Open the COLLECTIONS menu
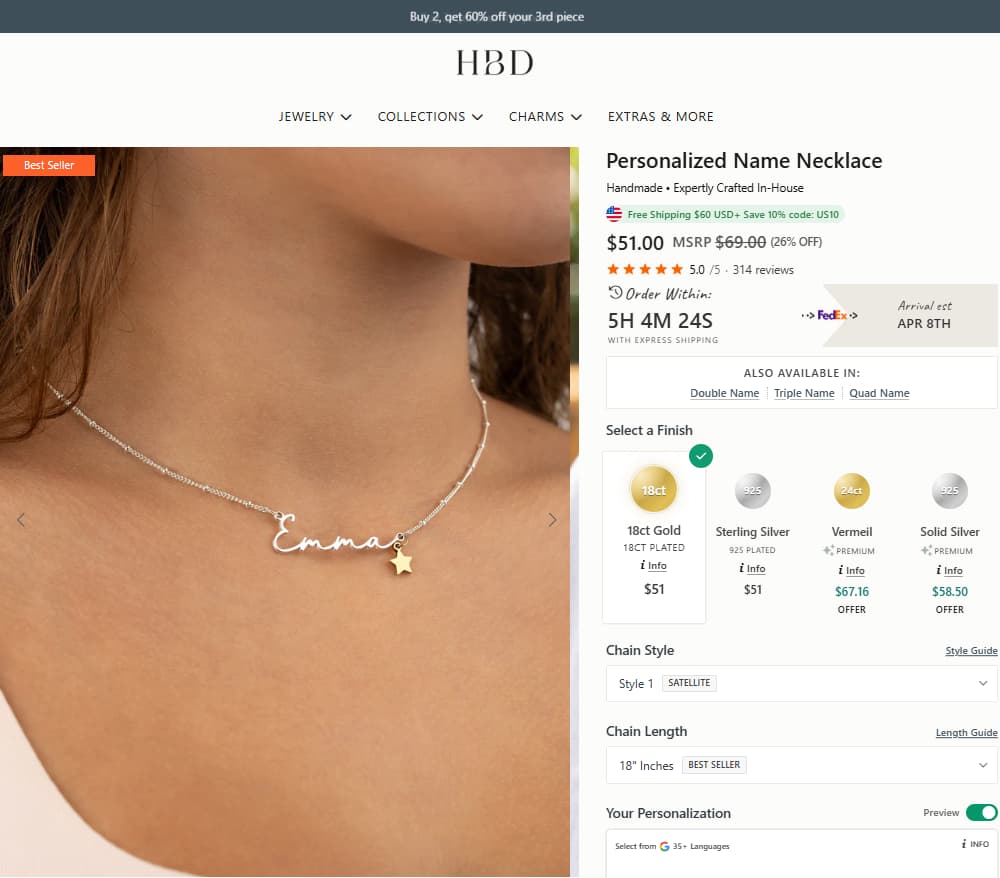Image resolution: width=1000 pixels, height=878 pixels. 430,117
